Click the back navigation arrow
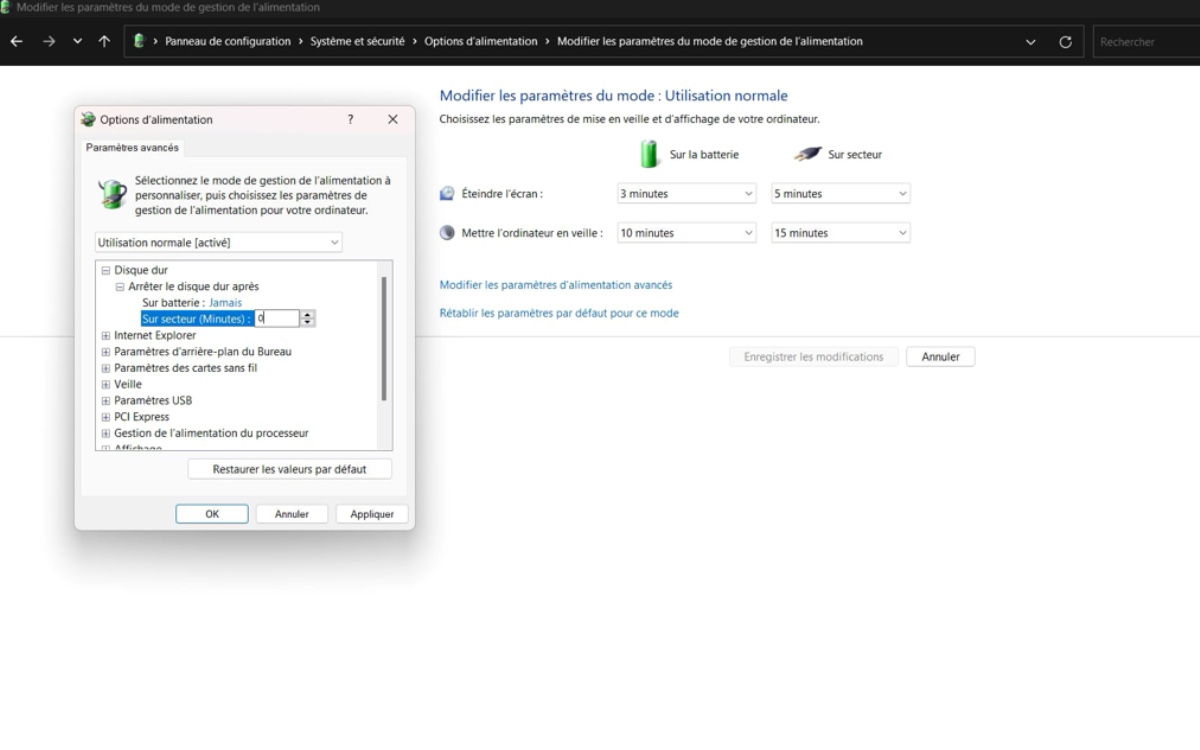The width and height of the screenshot is (1200, 750). click(16, 41)
